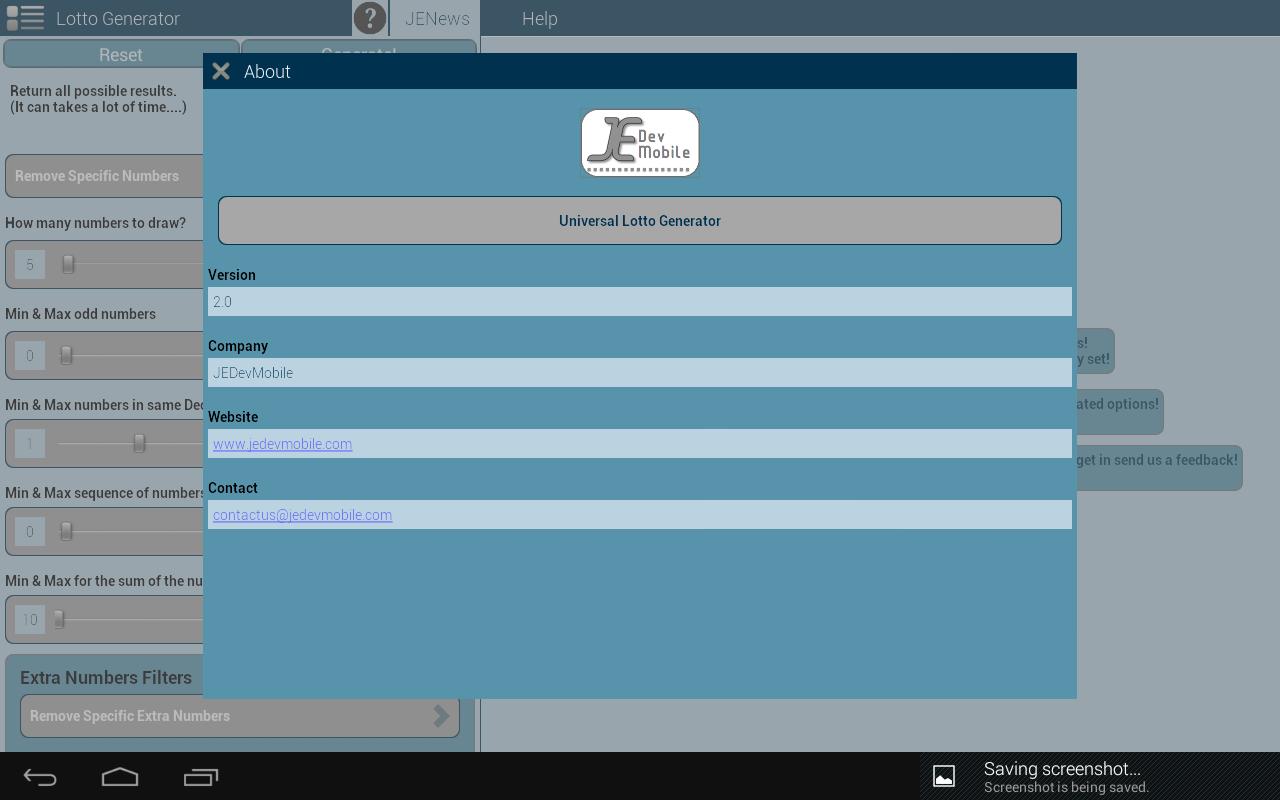Tap the Android home navigation icon
The width and height of the screenshot is (1280, 800).
tap(120, 777)
